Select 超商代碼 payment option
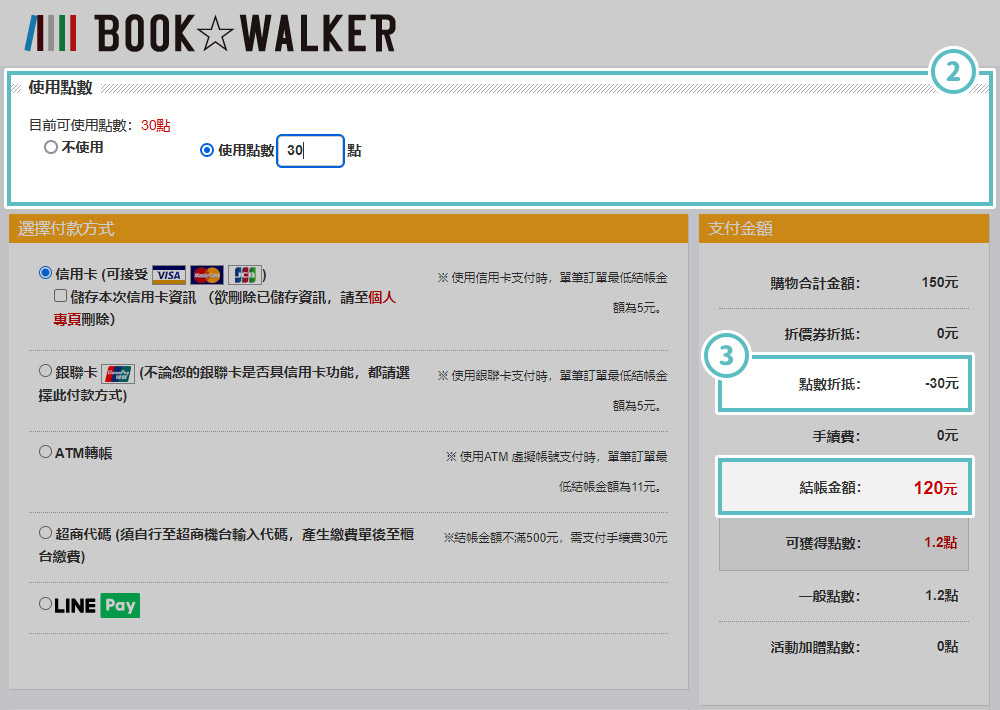Viewport: 1000px width, 710px height. tap(45, 532)
